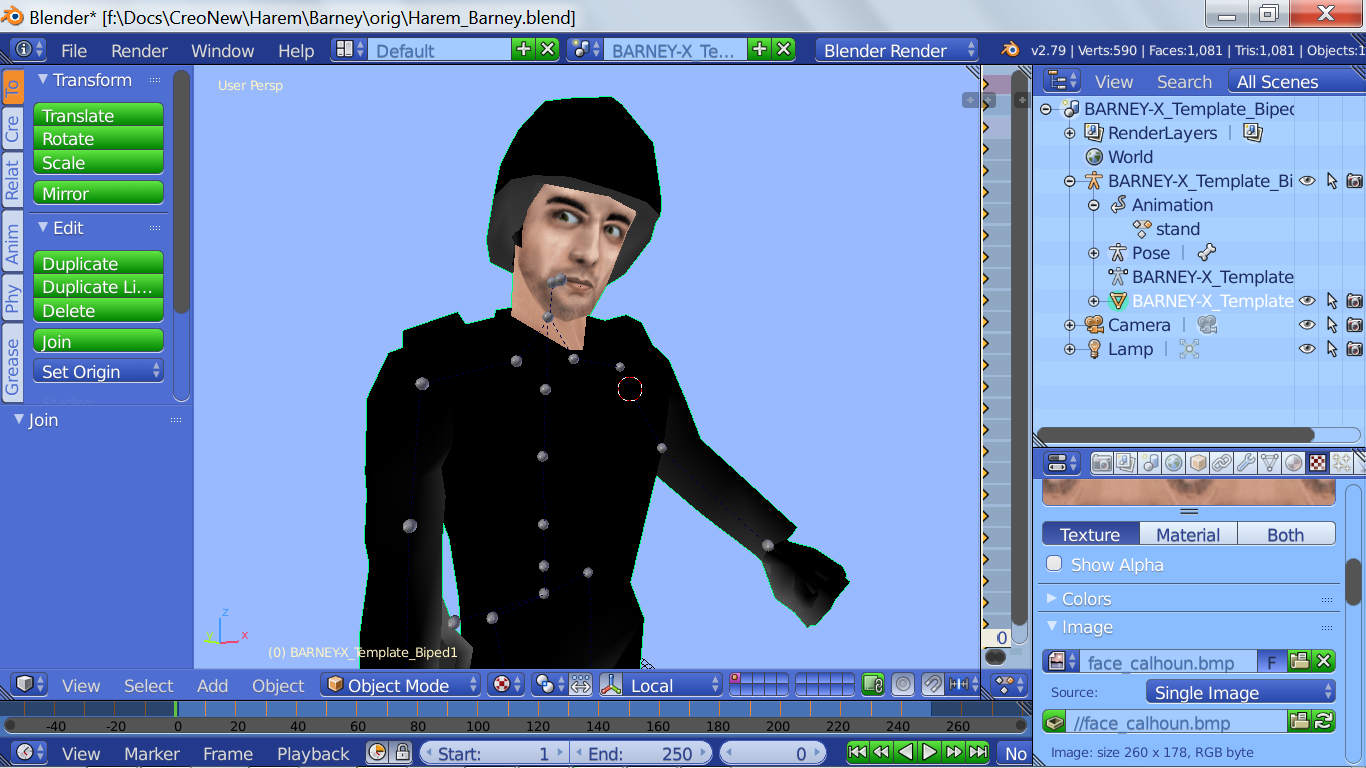Screen dimensions: 1366x768
Task: Open the Single Image source dropdown
Action: [x=1239, y=692]
